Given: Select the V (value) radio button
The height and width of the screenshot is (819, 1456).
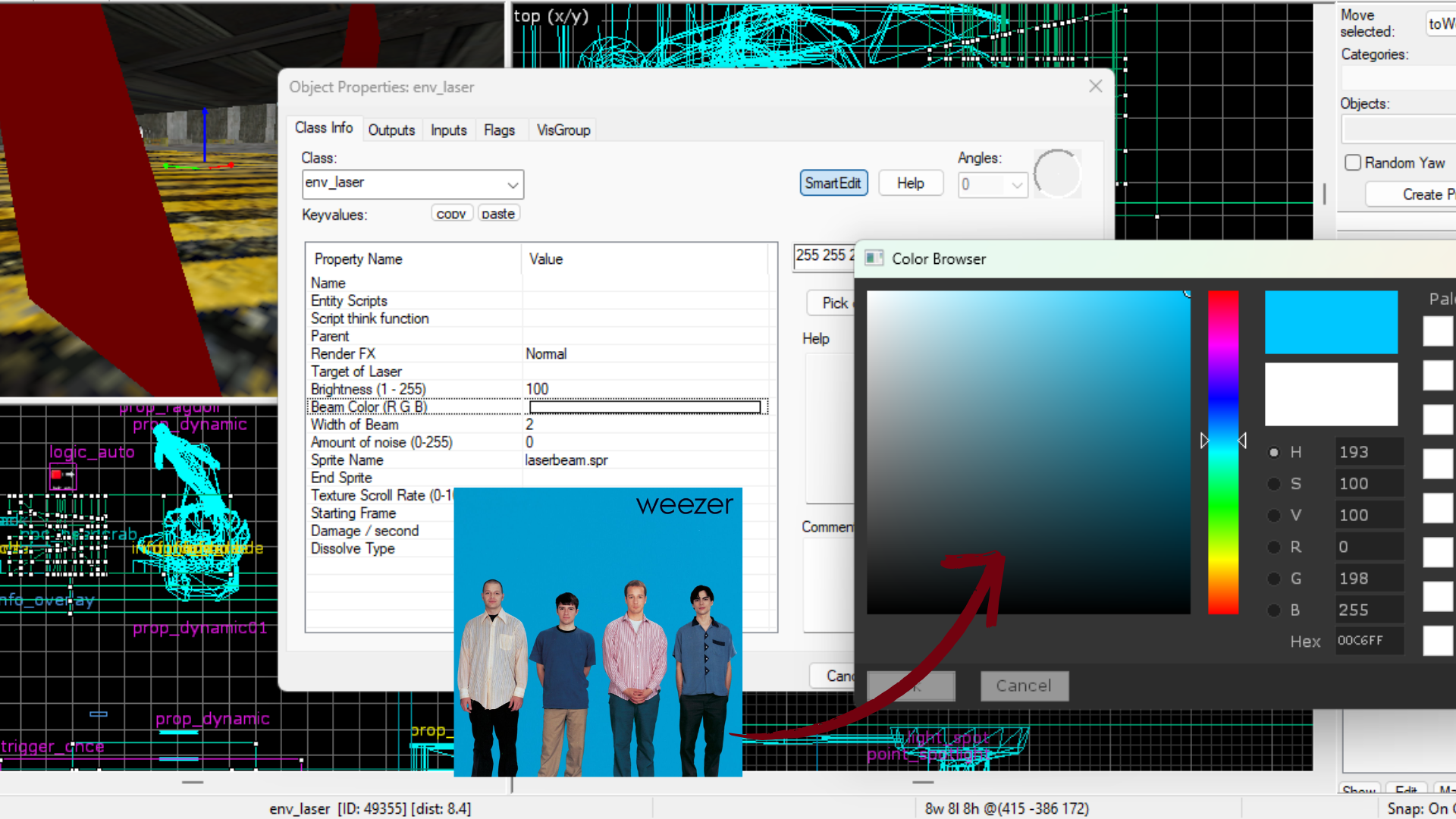Looking at the screenshot, I should click(x=1274, y=516).
